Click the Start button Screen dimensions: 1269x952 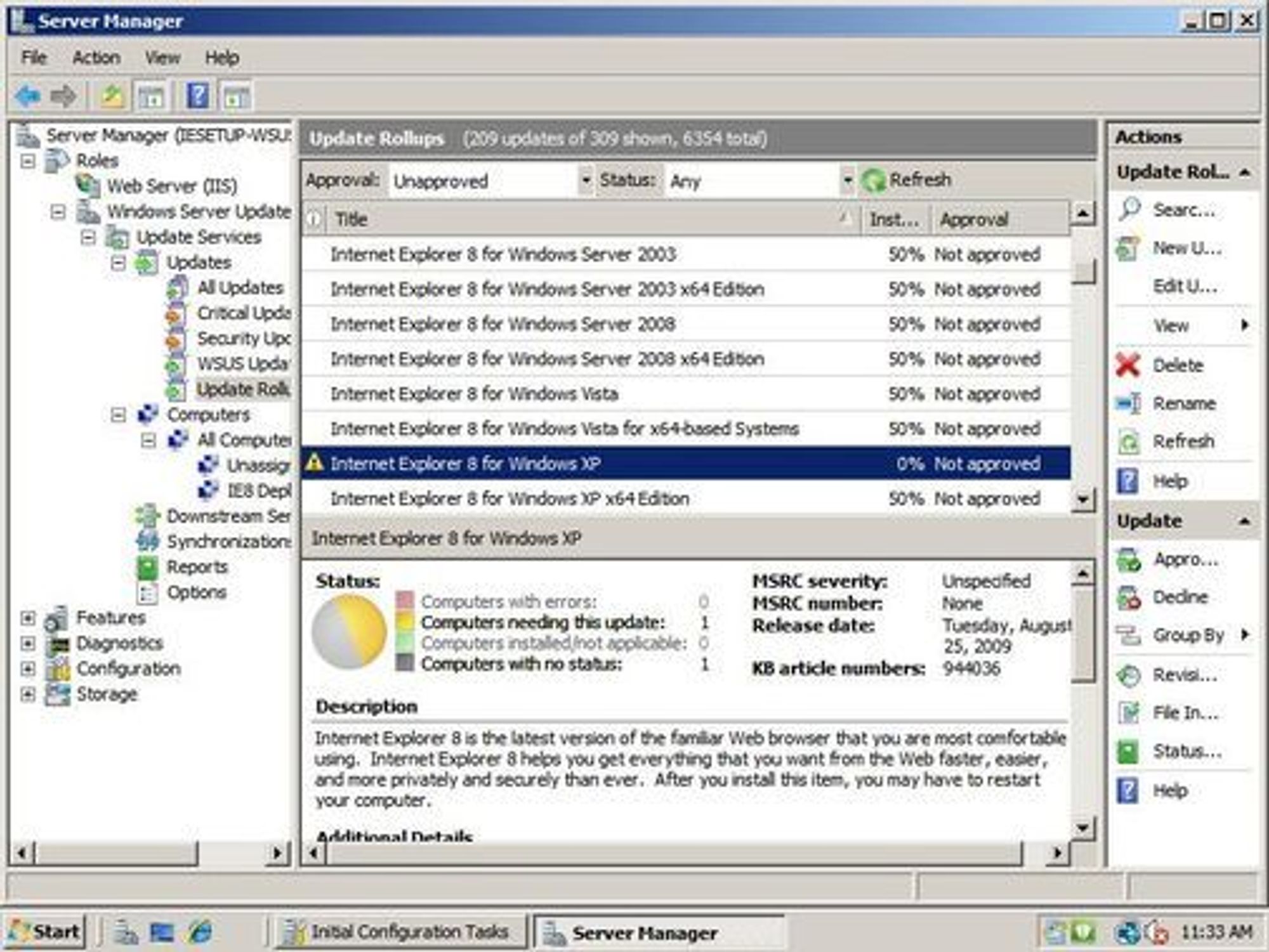44,932
